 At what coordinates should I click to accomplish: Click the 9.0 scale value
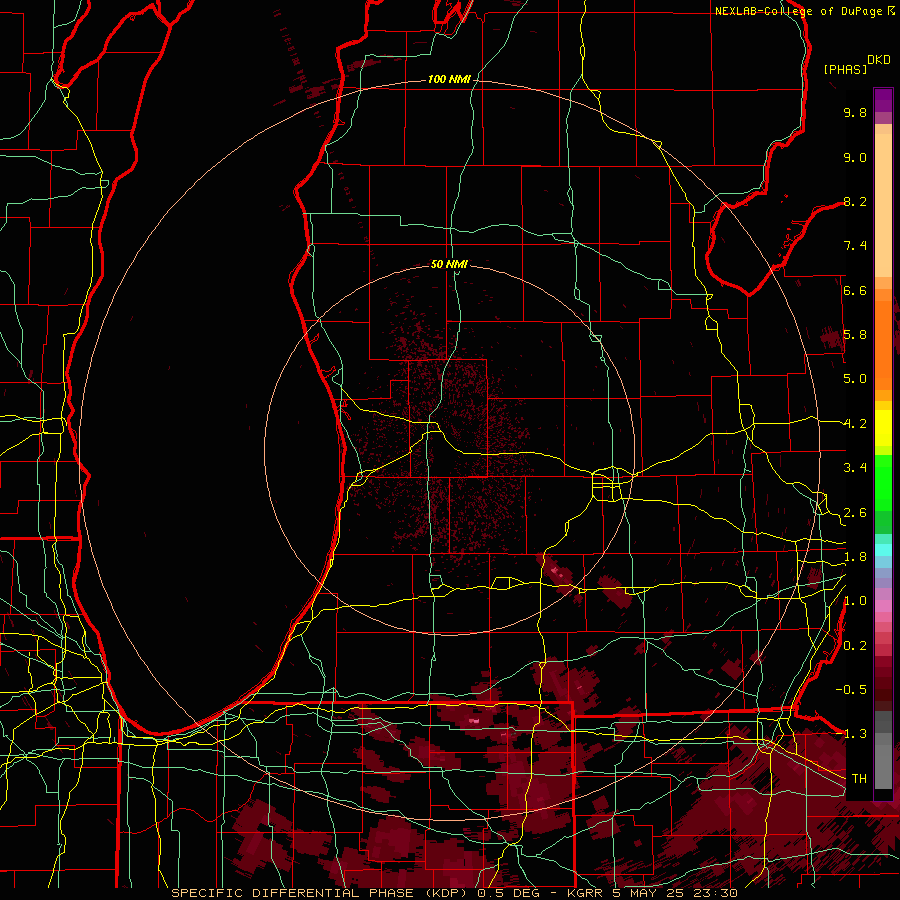(855, 157)
